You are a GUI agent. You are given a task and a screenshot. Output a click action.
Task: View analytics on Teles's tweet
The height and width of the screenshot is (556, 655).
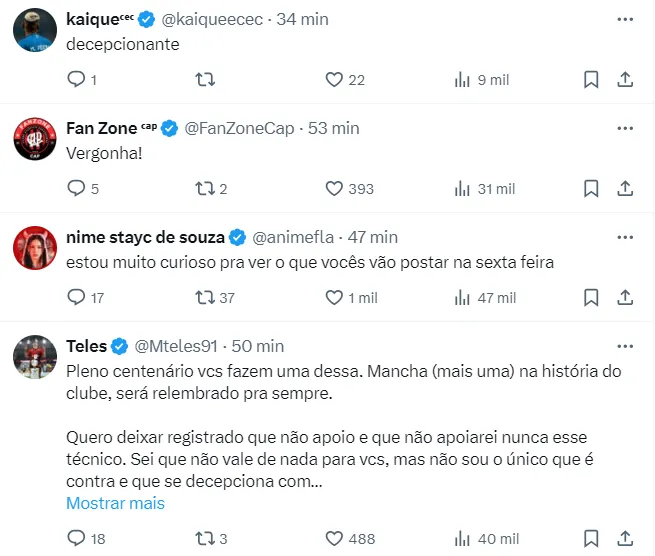[462, 539]
